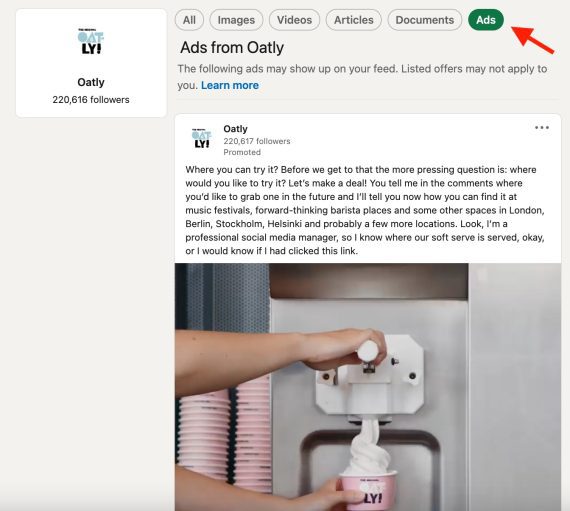Click the 220,617 followers text in post
The image size is (570, 511).
point(257,141)
